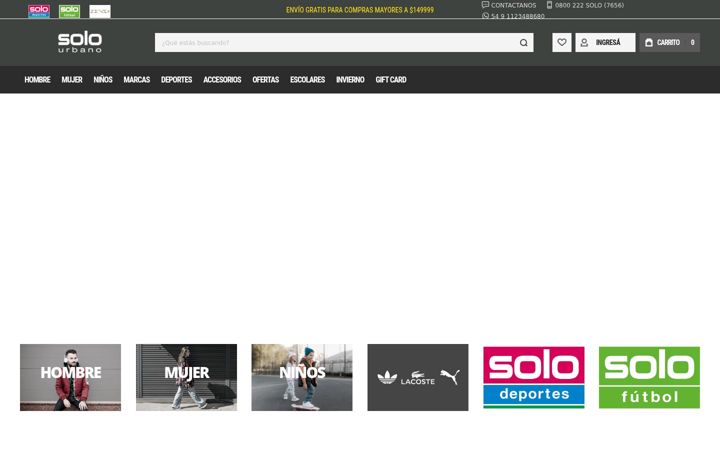Open the Ofertas menu
Viewport: 720px width, 450px height.
tap(265, 79)
